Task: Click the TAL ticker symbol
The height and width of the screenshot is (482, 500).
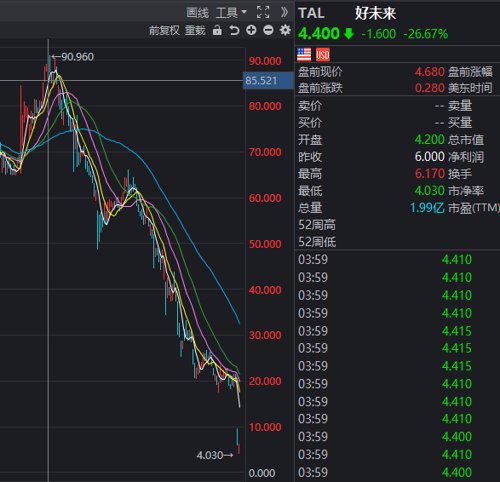Action: click(311, 13)
